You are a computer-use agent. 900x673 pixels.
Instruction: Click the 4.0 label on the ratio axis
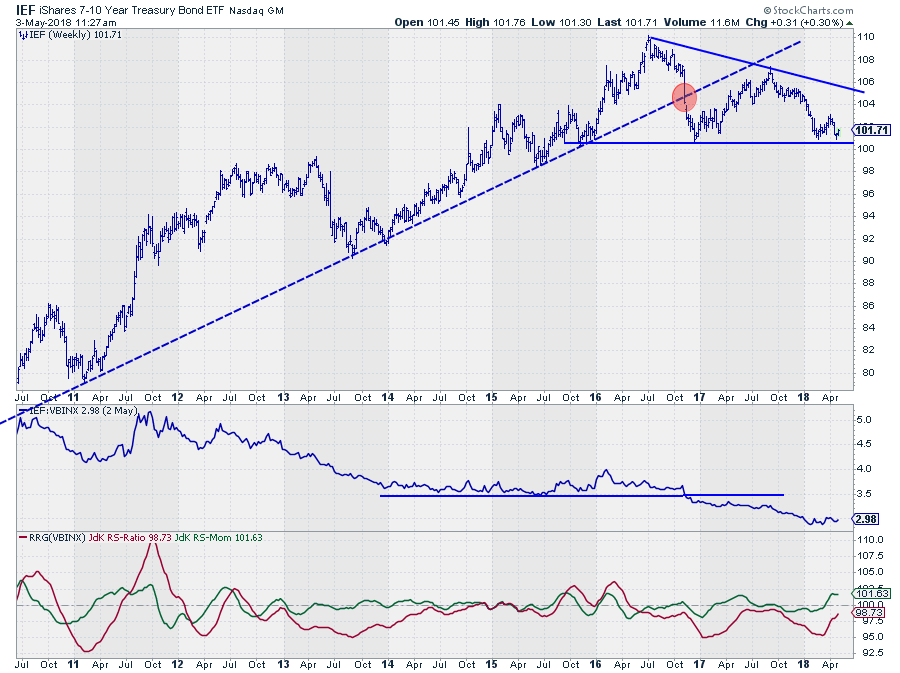[864, 469]
